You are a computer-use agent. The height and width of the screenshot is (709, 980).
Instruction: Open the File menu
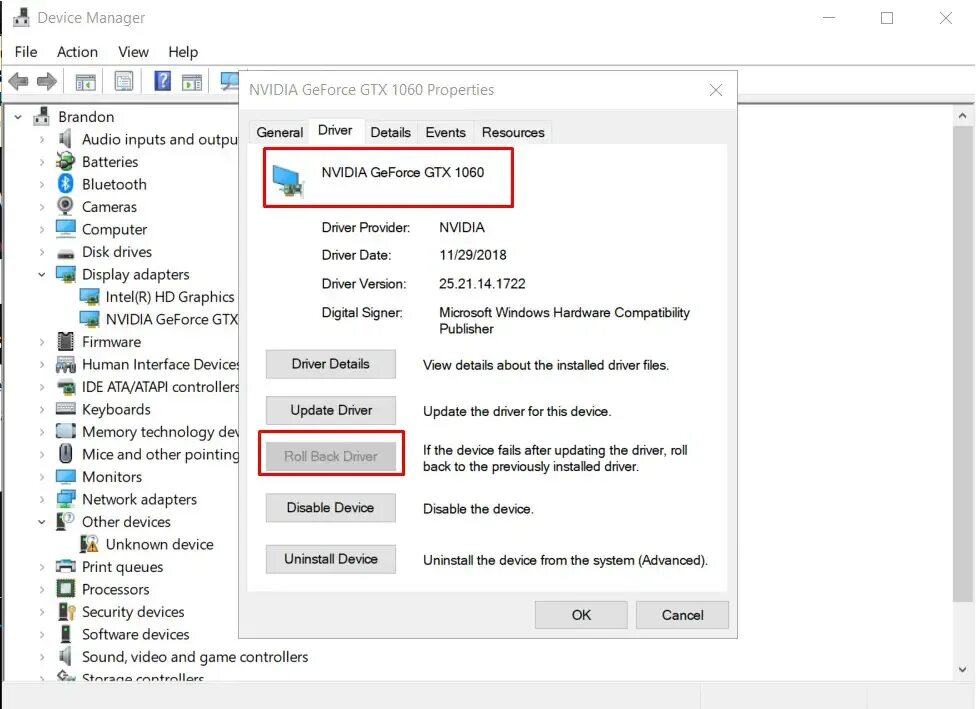tap(26, 52)
